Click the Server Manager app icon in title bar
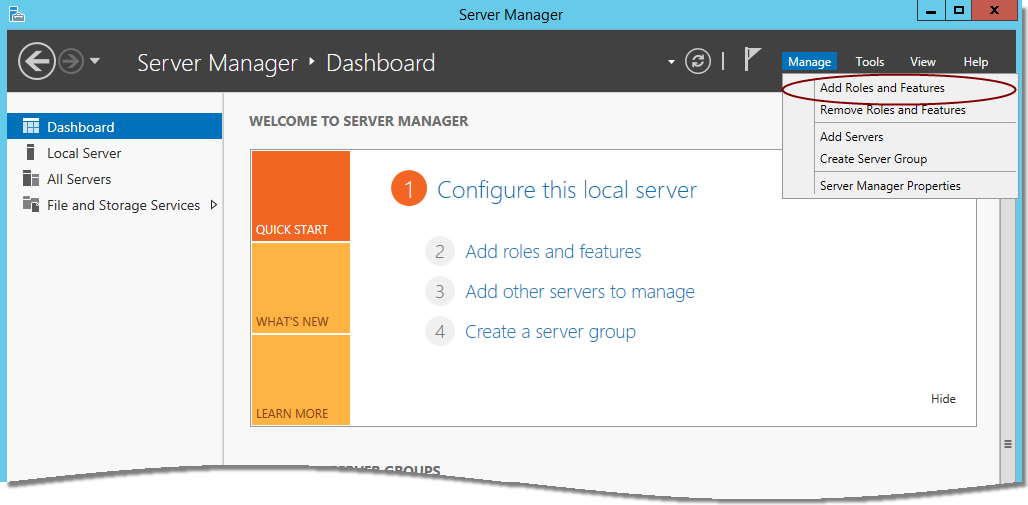 [17, 14]
